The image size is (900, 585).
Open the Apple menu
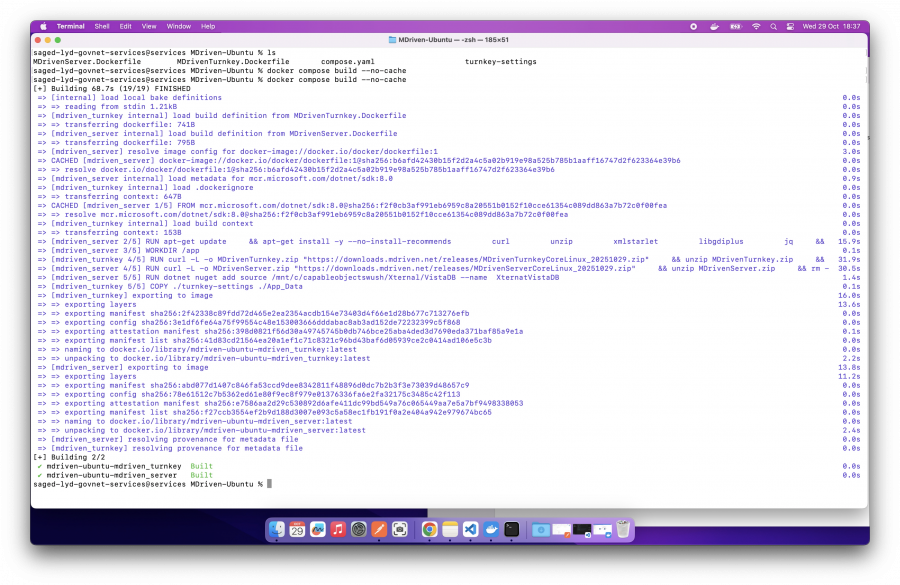tap(41, 26)
